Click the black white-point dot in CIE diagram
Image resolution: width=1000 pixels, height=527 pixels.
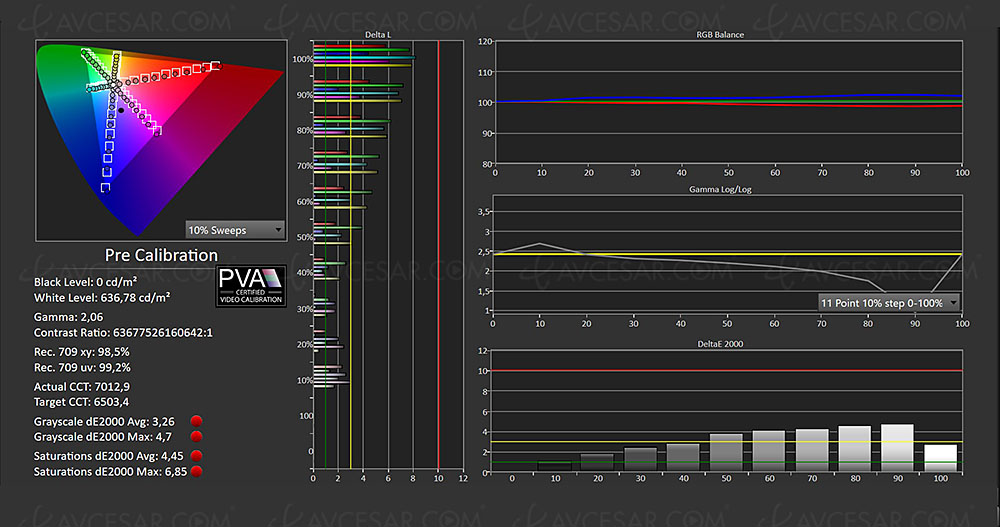pos(121,110)
